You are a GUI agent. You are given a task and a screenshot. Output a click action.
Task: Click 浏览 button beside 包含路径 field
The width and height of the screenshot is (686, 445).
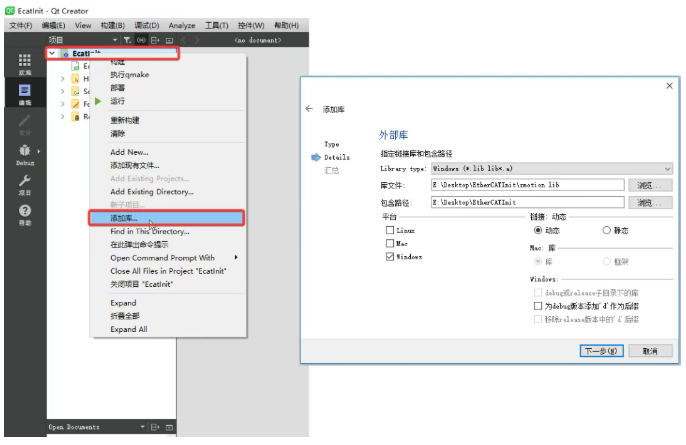point(650,203)
